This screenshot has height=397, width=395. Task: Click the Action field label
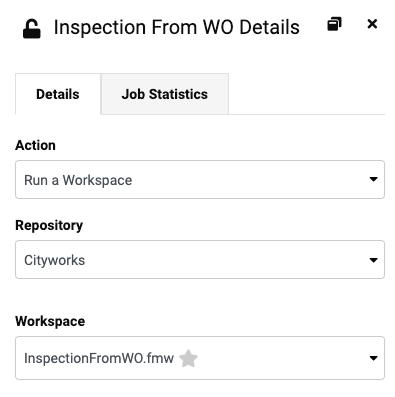pyautogui.click(x=35, y=145)
